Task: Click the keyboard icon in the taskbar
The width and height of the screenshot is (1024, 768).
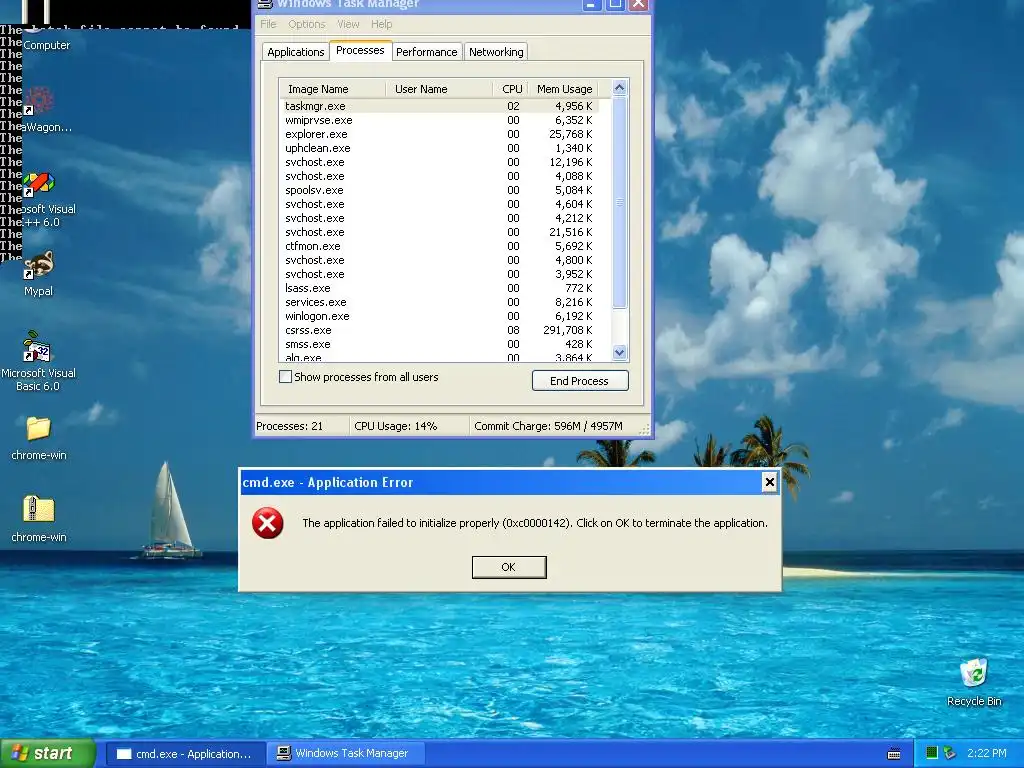Action: [x=894, y=754]
